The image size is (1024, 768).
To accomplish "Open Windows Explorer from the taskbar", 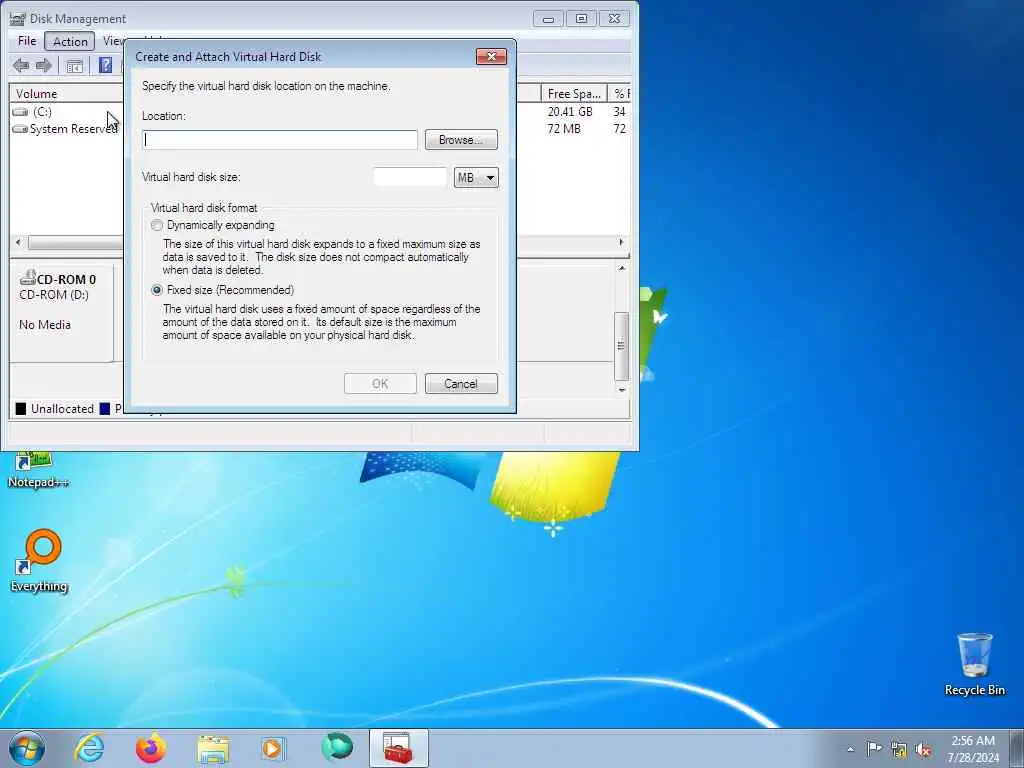I will [213, 748].
